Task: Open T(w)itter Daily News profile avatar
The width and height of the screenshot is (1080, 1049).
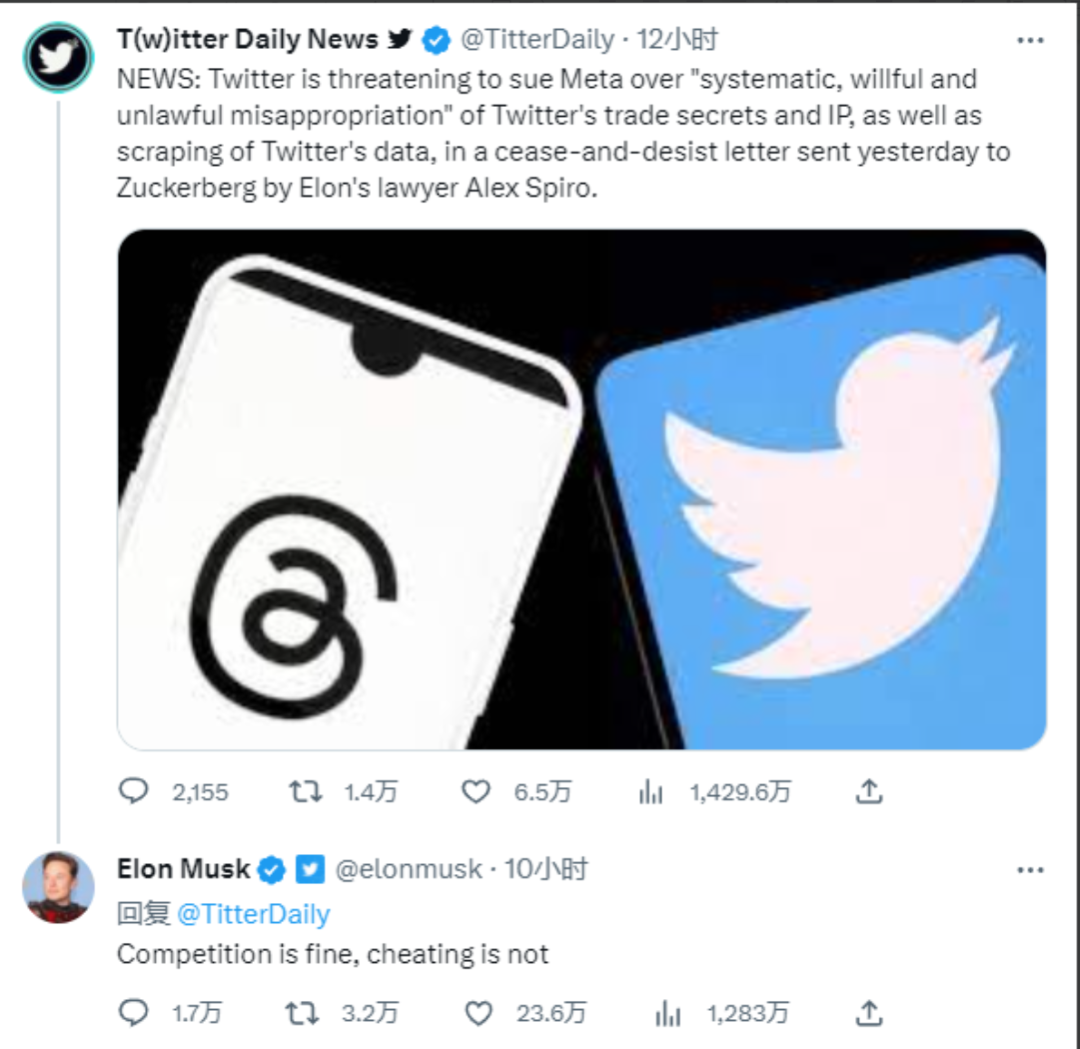Action: (59, 58)
